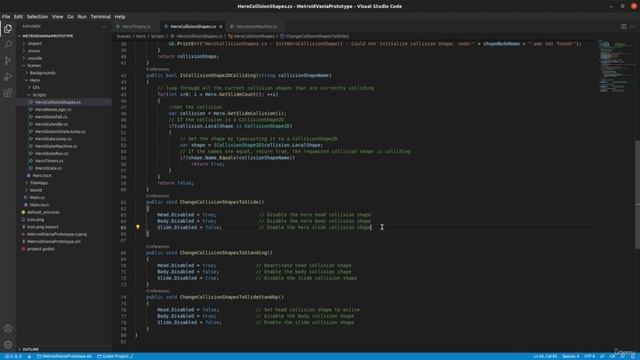This screenshot has width=640, height=360.
Task: Open the Search view in activity bar
Action: coord(8,44)
